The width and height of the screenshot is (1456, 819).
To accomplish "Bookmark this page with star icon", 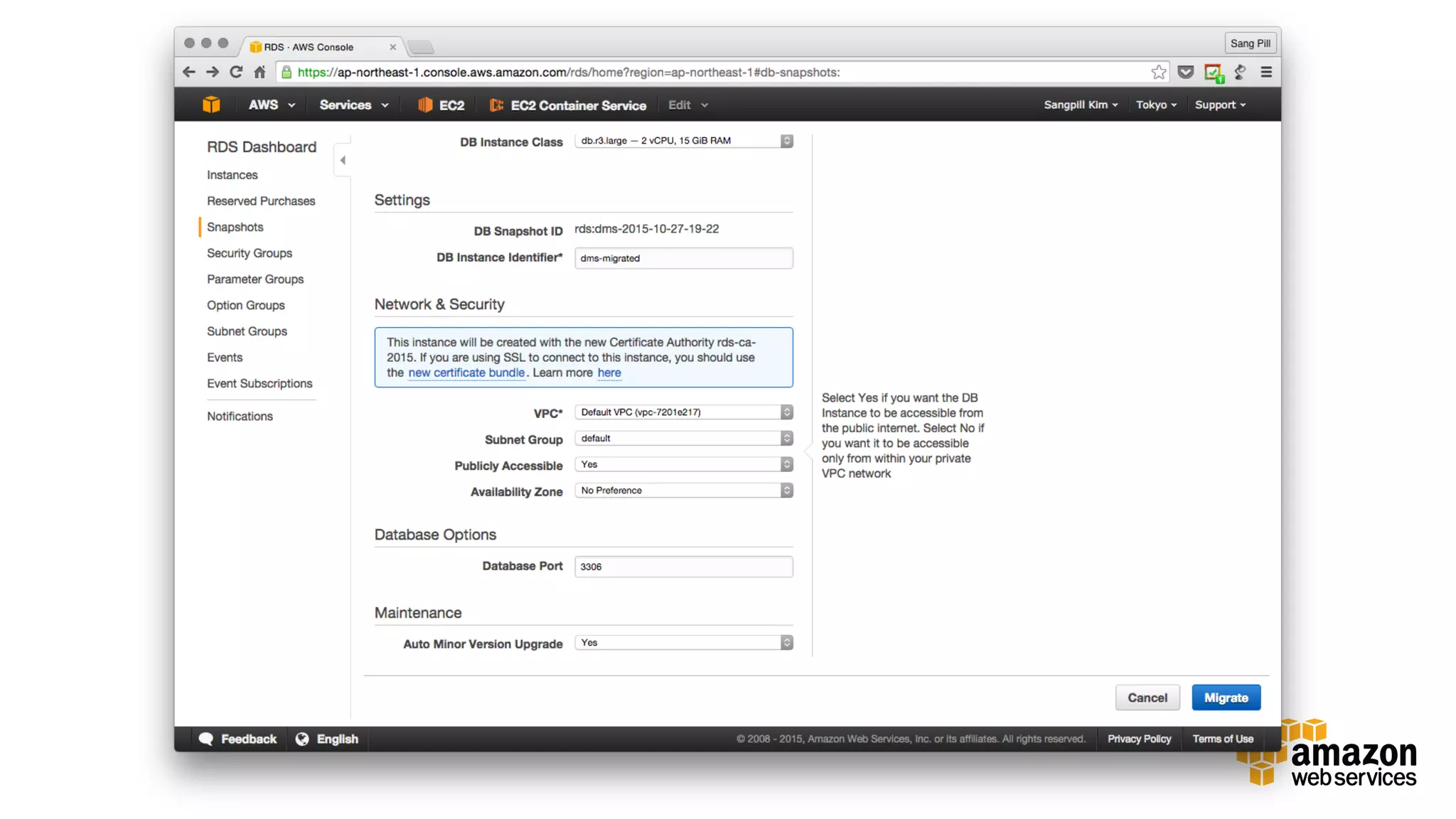I will pyautogui.click(x=1158, y=72).
